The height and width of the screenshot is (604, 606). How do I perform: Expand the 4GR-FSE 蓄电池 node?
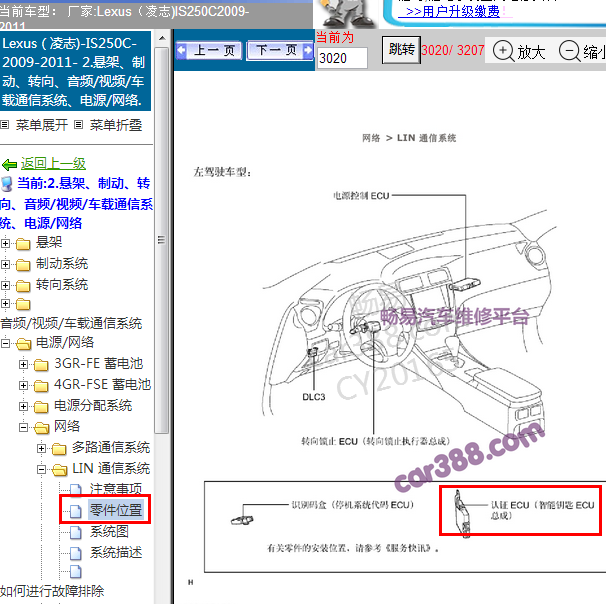click(x=24, y=385)
